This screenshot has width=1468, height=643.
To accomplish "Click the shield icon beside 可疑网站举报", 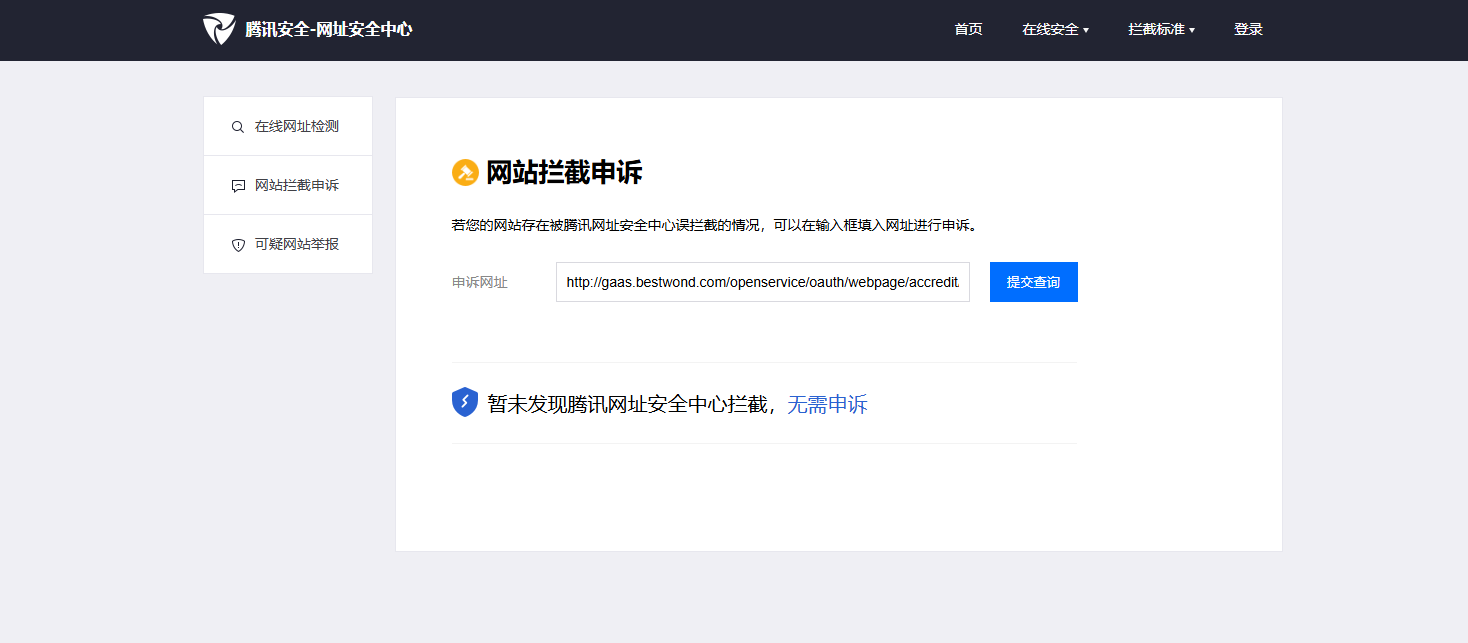I will tap(238, 245).
